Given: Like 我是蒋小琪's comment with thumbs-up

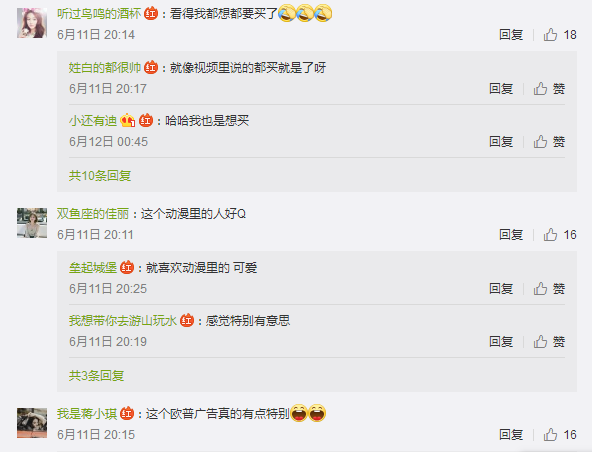Looking at the screenshot, I should pos(560,435).
